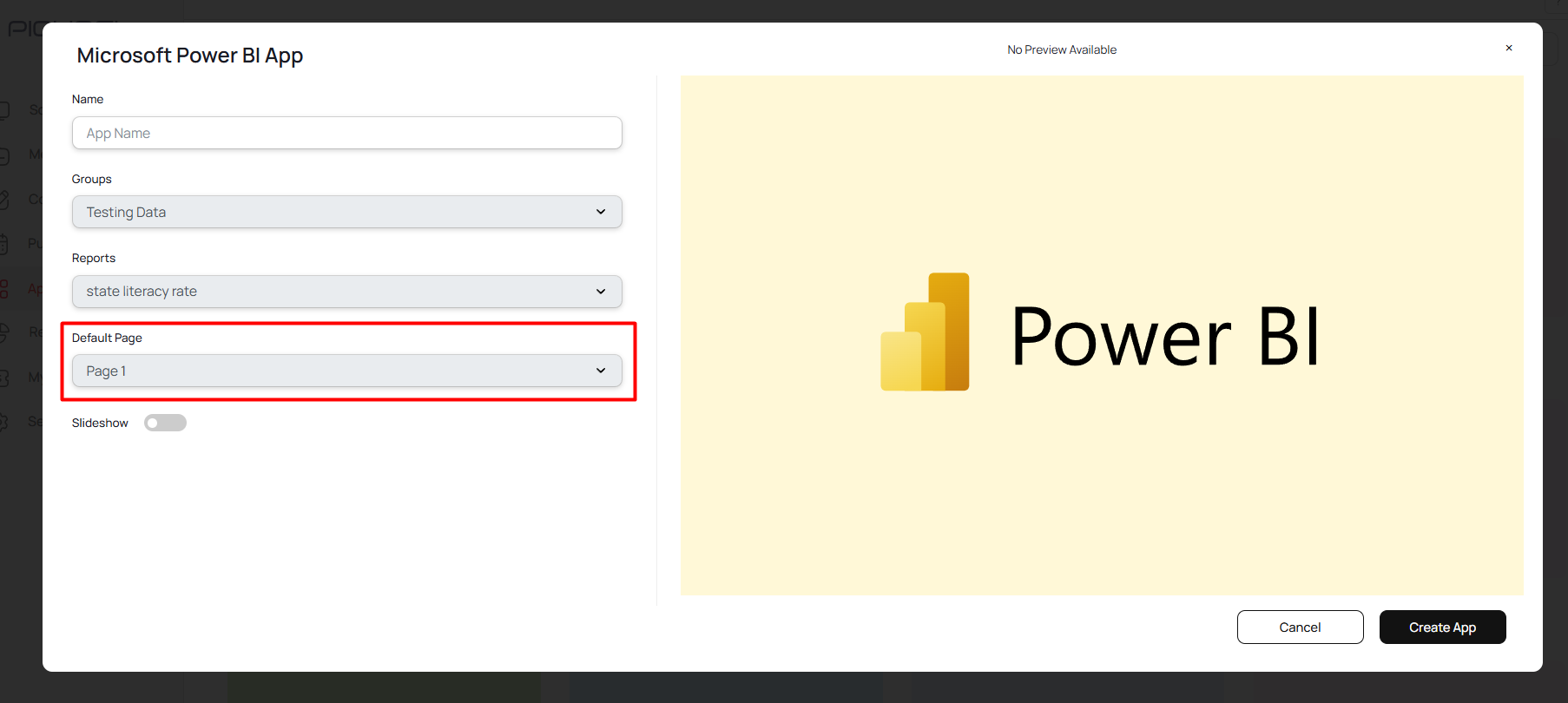Click the Power BI bar chart logo
Screen dimensions: 1568x703
[925, 332]
